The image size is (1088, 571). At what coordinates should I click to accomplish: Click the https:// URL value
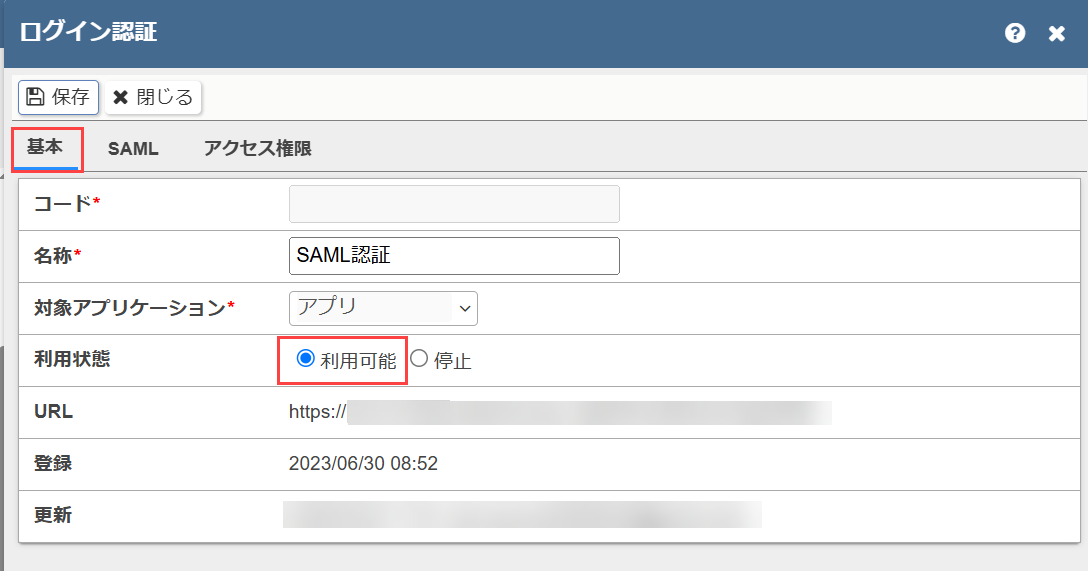560,412
